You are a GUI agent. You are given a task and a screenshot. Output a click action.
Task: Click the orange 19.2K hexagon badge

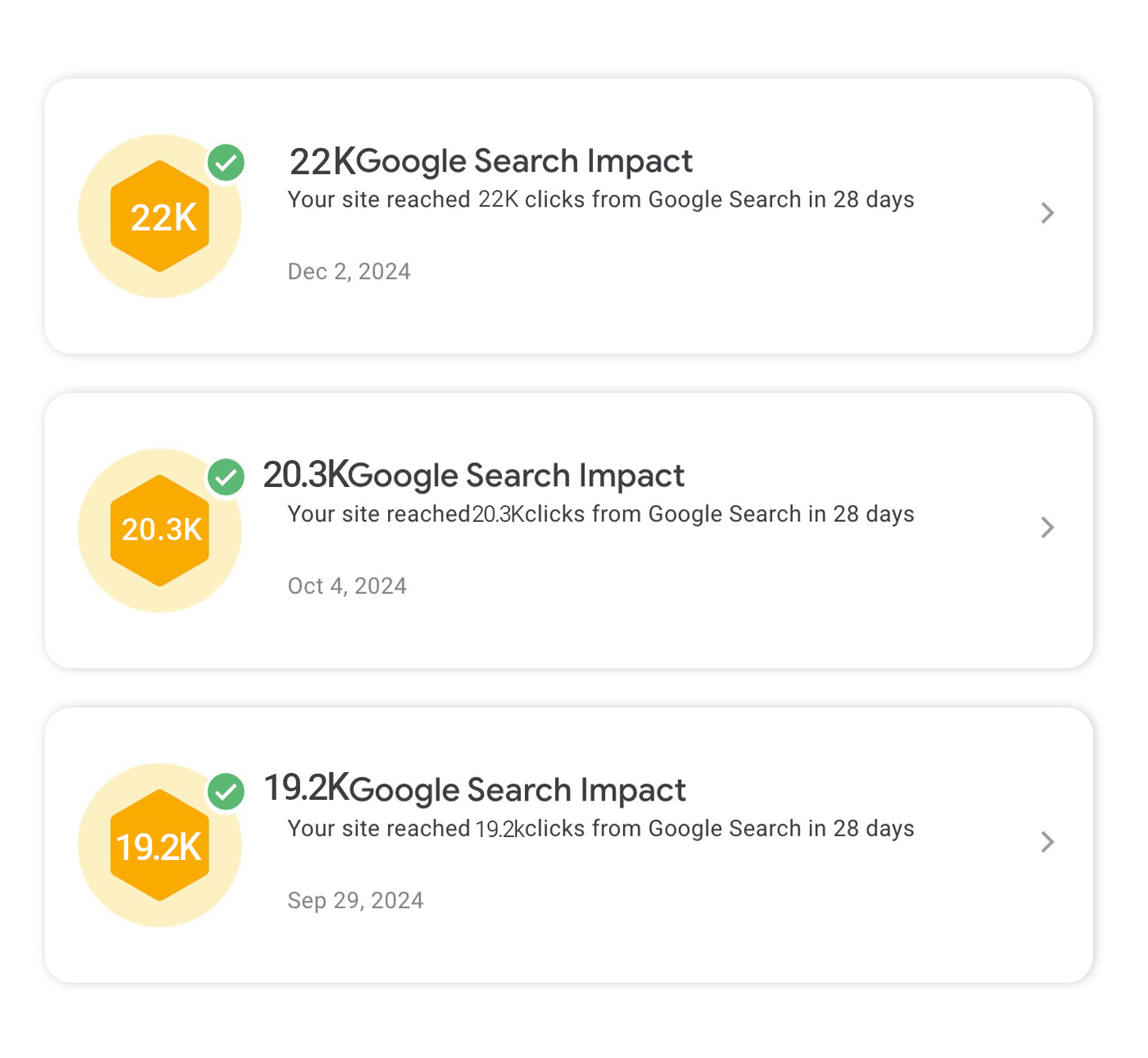160,845
